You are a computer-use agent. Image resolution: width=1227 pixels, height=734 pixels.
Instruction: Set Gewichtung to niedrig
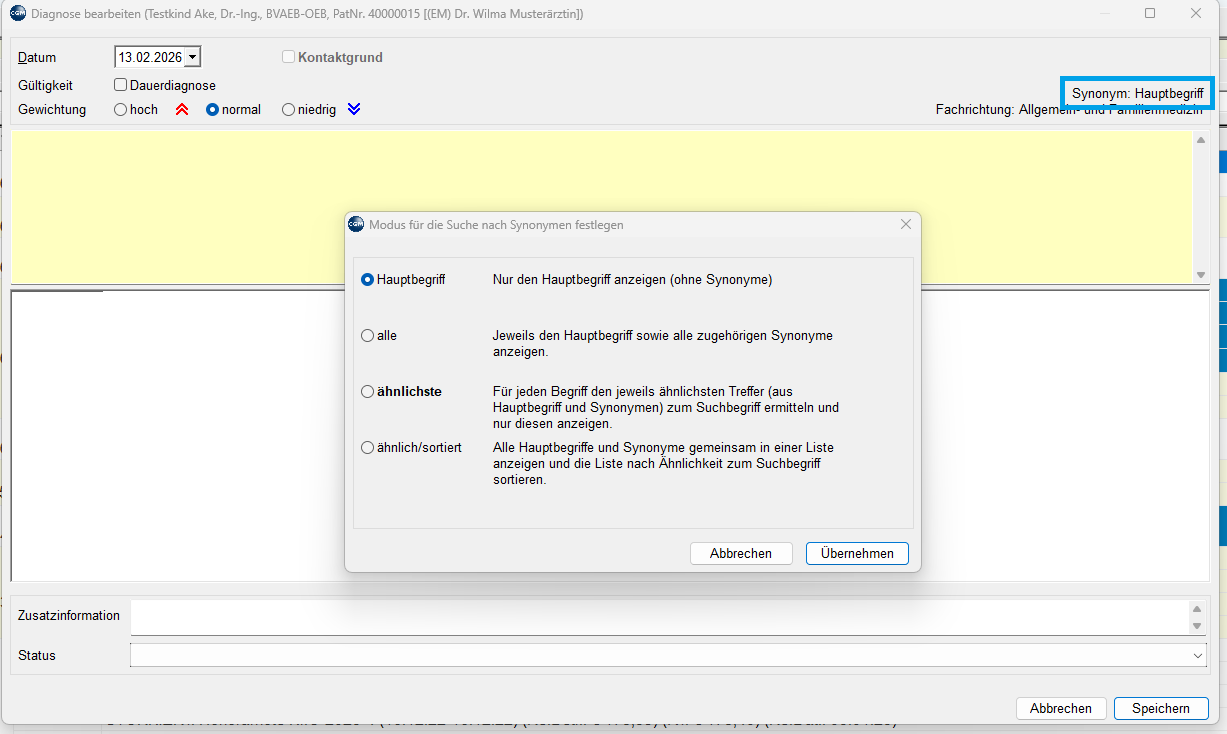[289, 110]
